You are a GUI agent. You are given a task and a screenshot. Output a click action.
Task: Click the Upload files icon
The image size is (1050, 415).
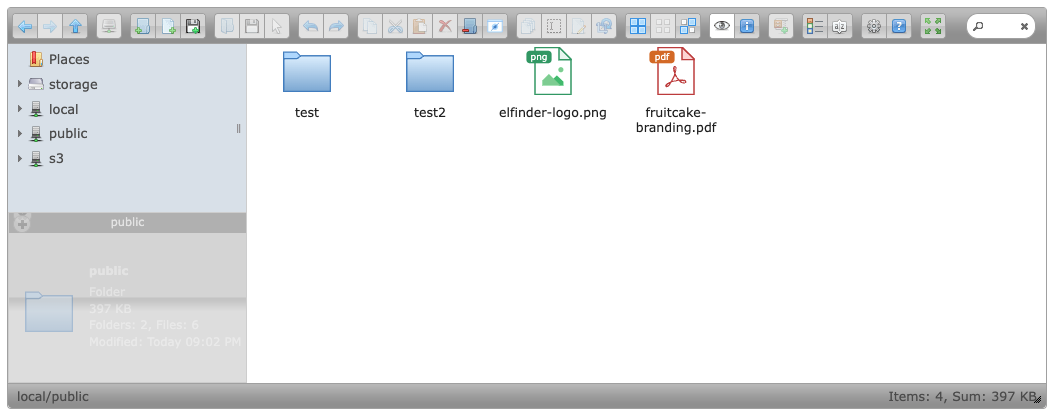coord(193,27)
